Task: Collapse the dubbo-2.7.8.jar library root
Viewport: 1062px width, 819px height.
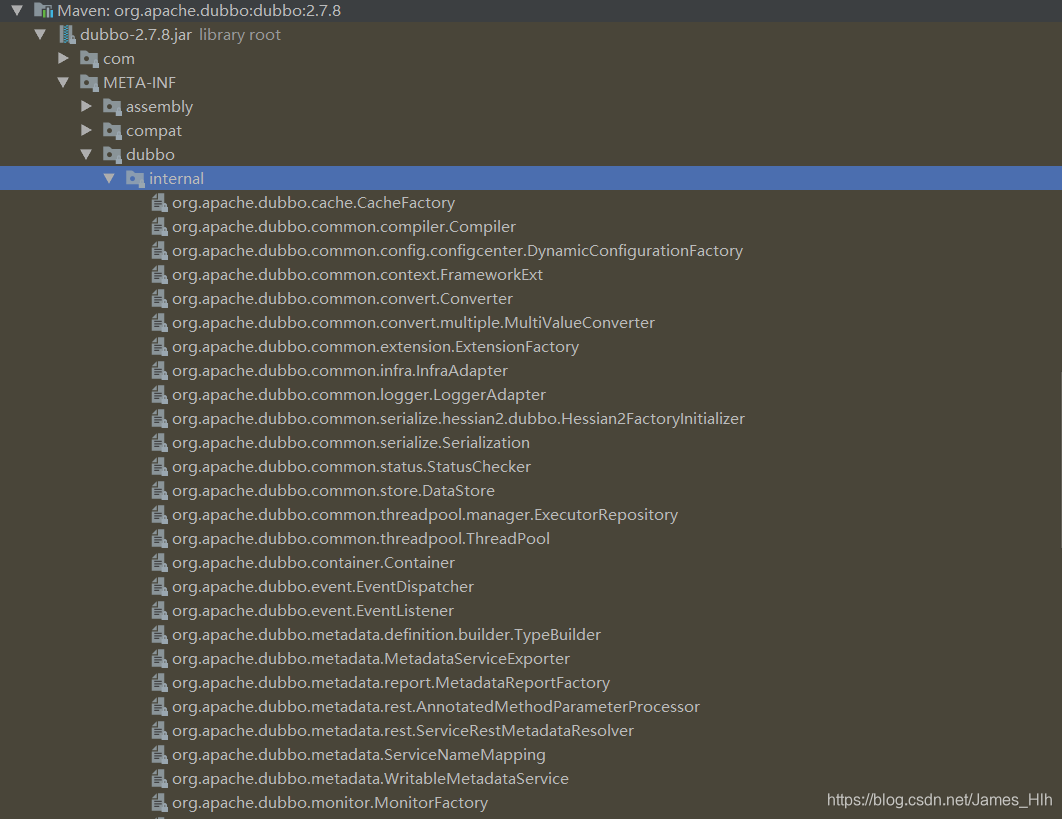Action: pyautogui.click(x=41, y=34)
